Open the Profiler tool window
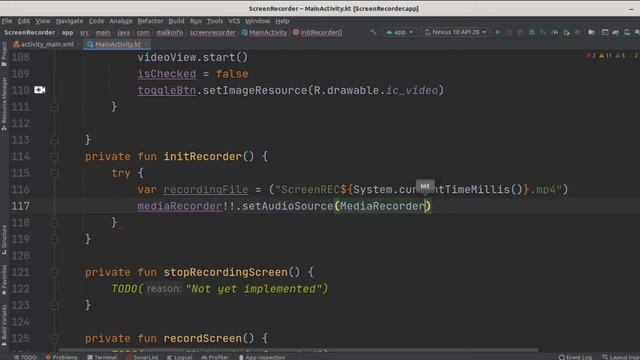Image resolution: width=640 pixels, height=360 pixels. point(215,357)
